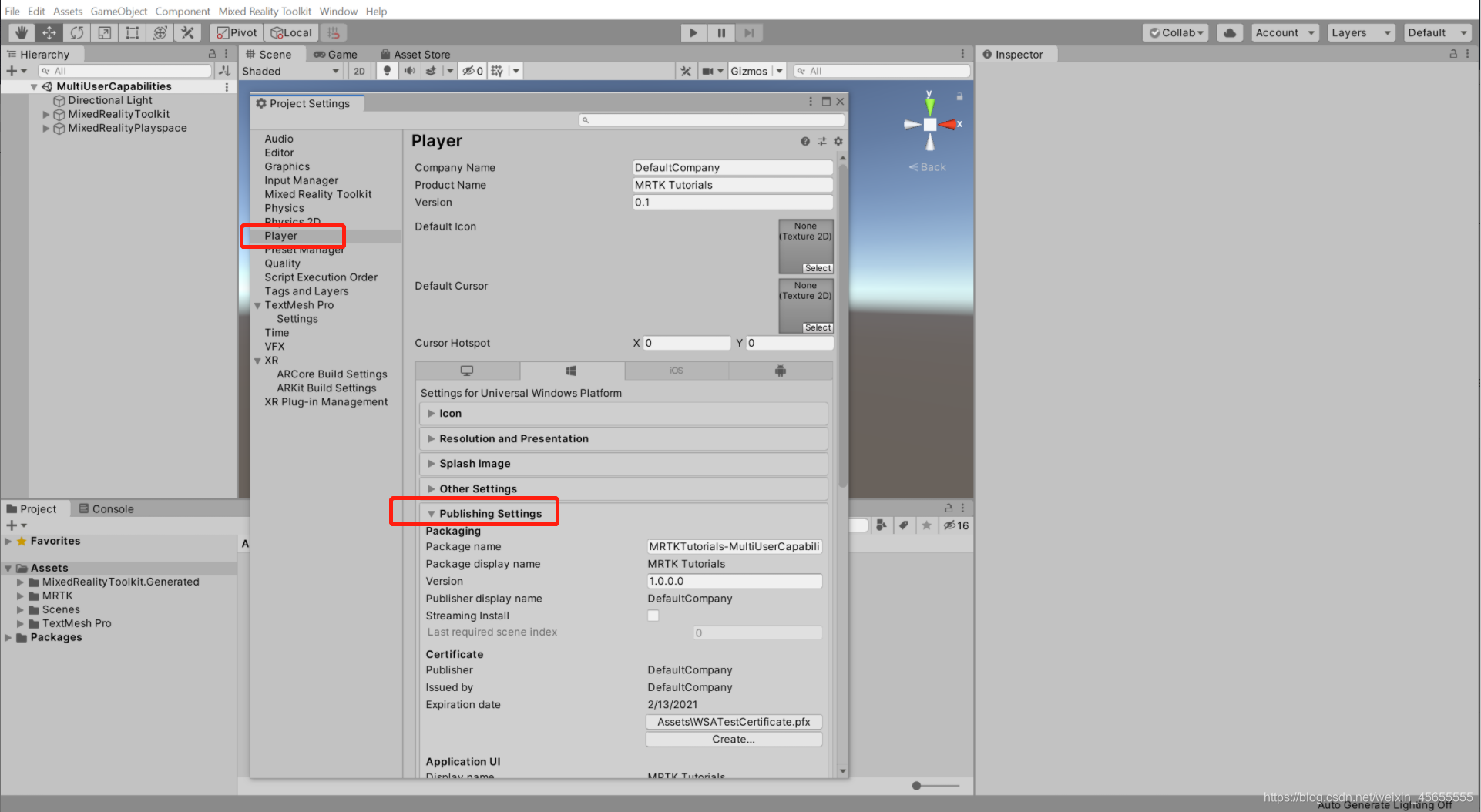
Task: Select the iOS platform tab
Action: tap(677, 371)
